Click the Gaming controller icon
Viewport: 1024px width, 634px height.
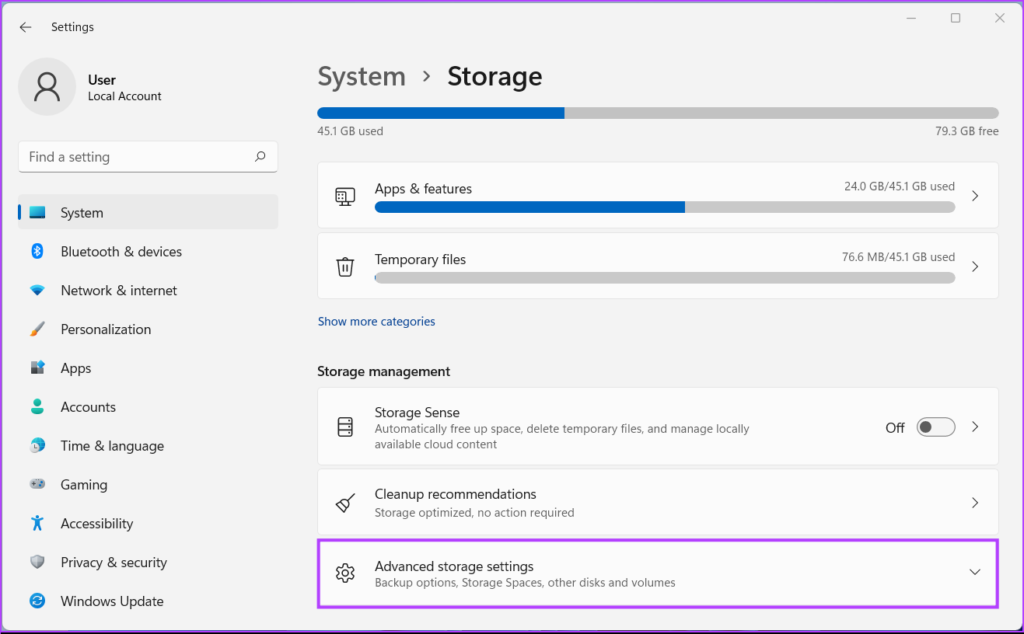pyautogui.click(x=38, y=485)
